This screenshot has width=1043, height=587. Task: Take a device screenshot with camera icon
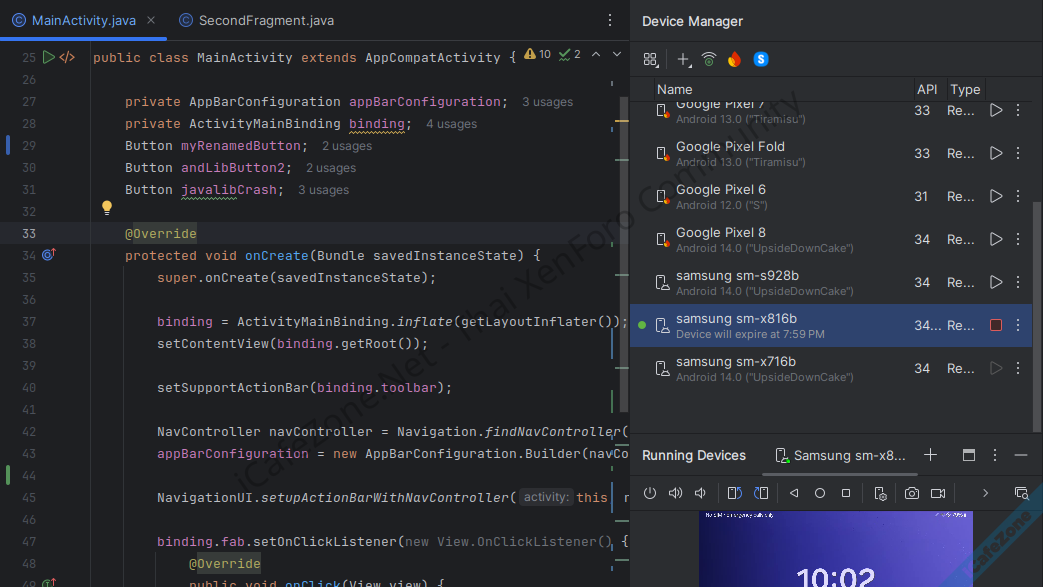(912, 493)
